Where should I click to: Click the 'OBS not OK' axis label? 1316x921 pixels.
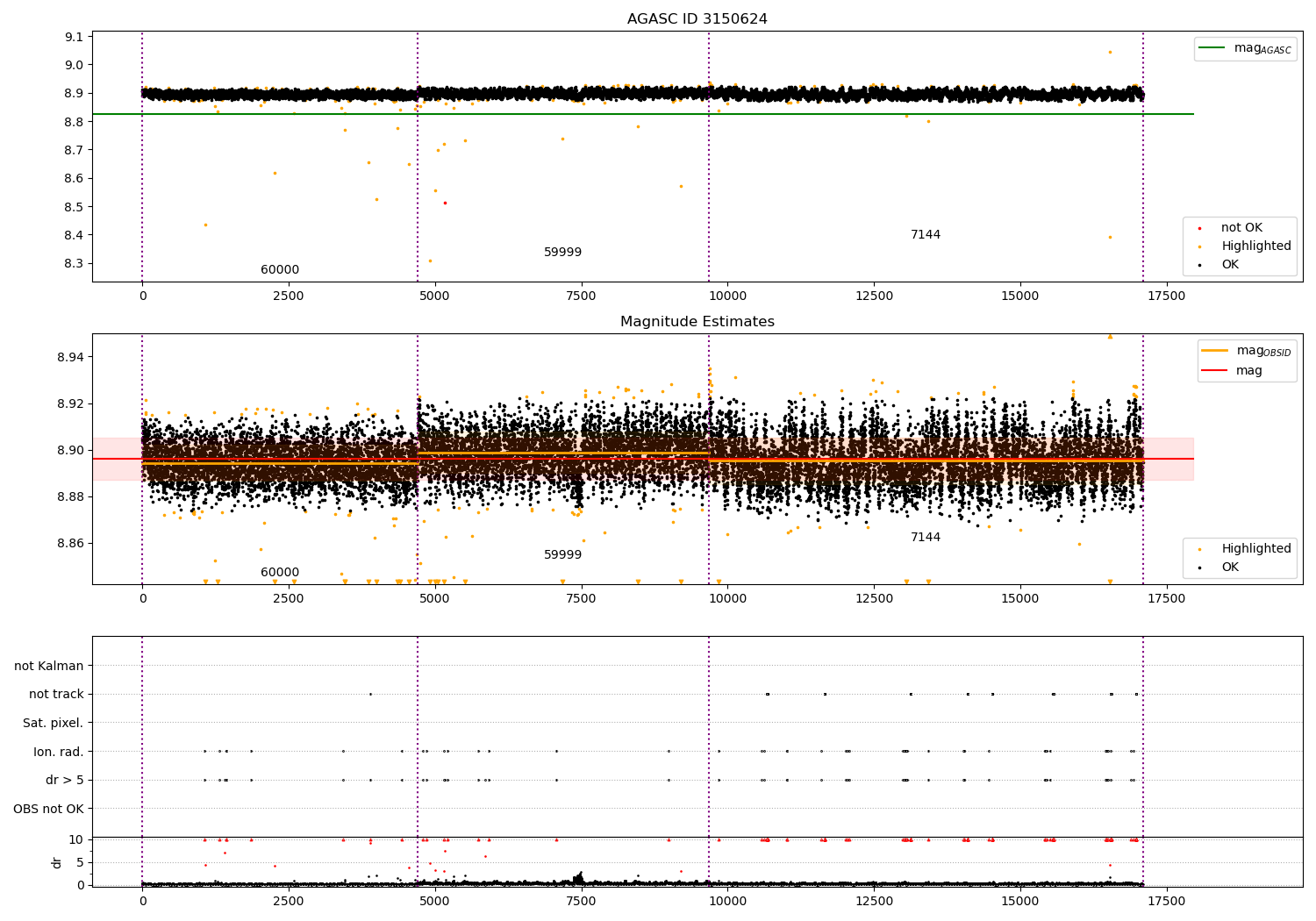[x=48, y=810]
